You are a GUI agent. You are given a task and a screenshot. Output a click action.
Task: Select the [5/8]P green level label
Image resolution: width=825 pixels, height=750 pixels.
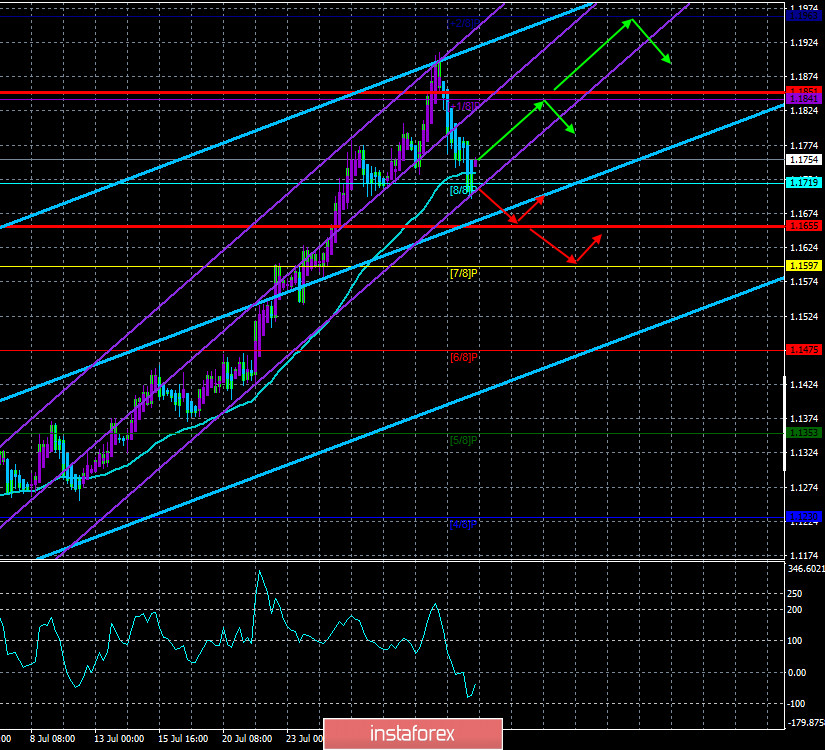tap(462, 440)
